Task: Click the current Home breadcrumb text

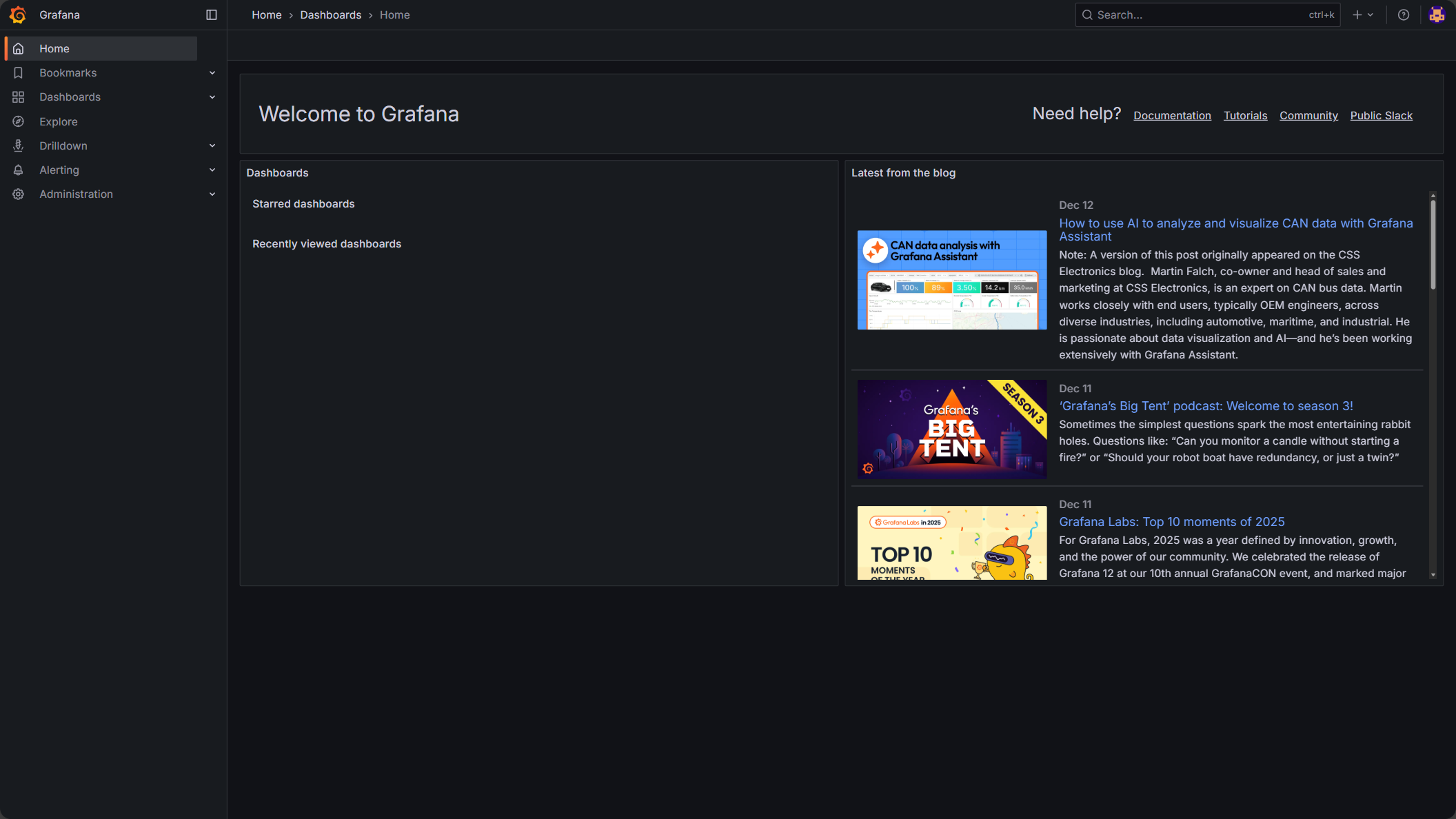Action: click(x=394, y=14)
